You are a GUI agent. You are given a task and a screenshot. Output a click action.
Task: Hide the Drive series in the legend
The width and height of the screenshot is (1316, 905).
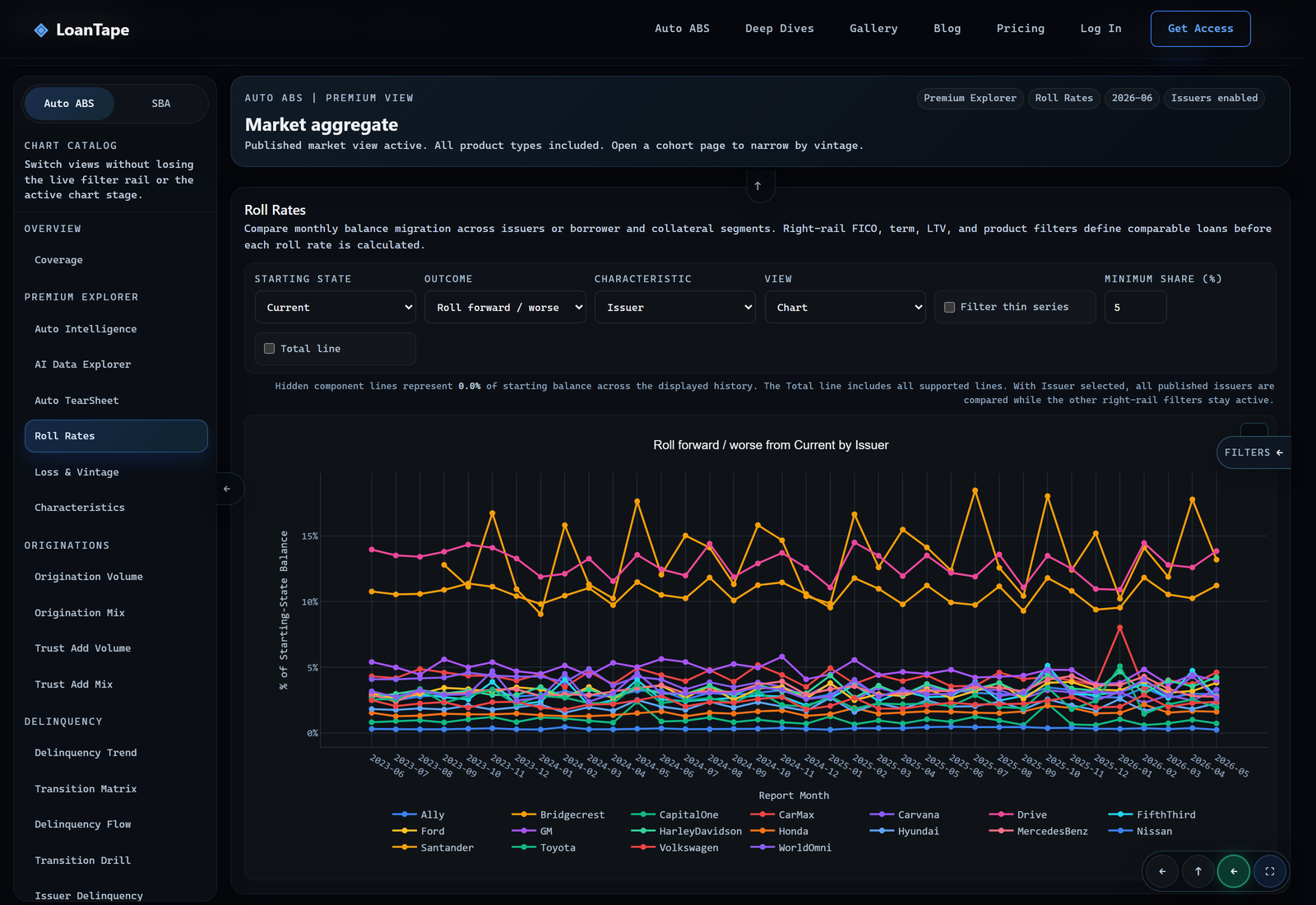click(x=1018, y=815)
